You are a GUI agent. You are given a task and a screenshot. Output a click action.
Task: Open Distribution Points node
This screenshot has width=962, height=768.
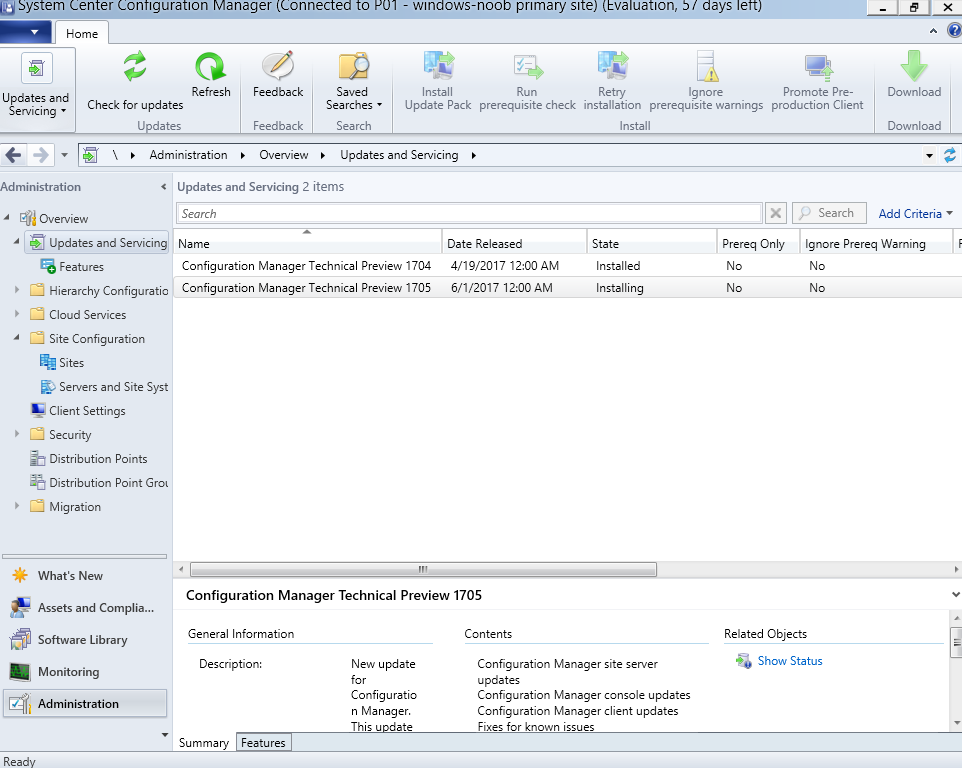pyautogui.click(x=90, y=459)
